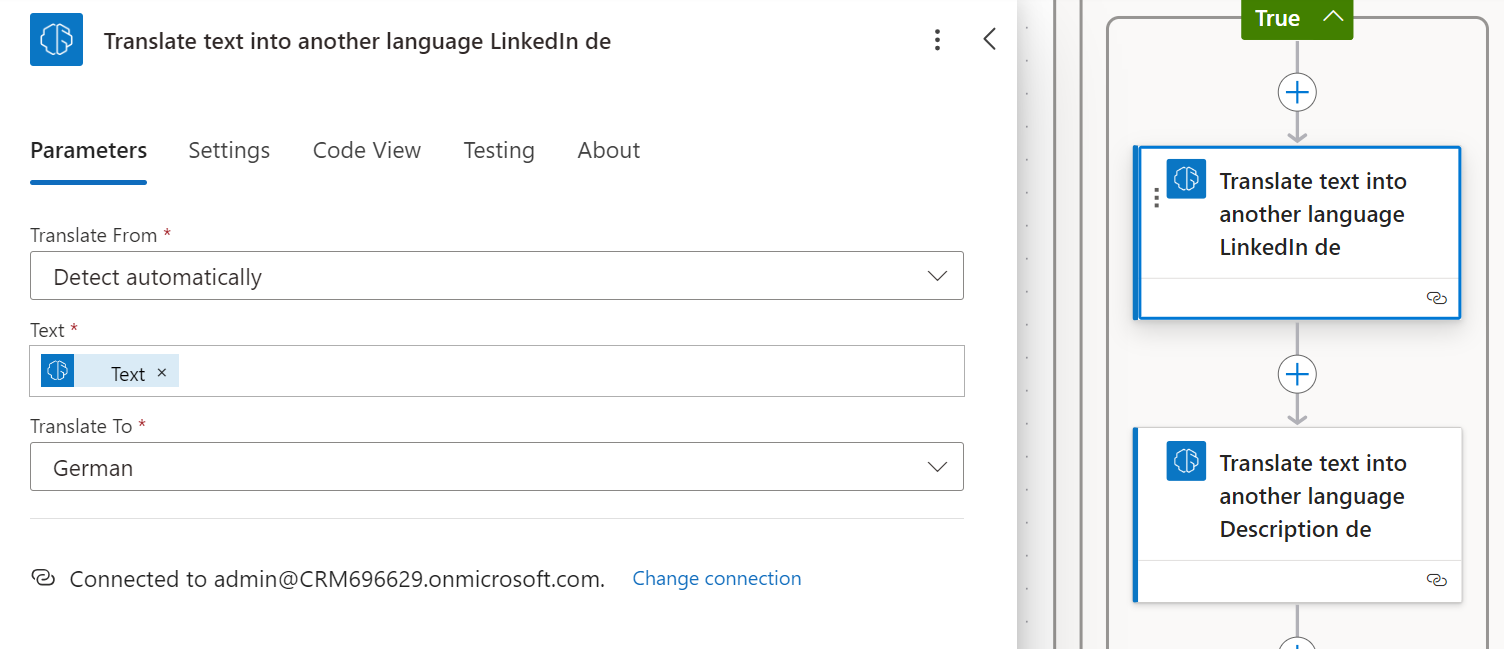This screenshot has height=649, width=1504.
Task: Click the brain icon on the Text dynamic content pill
Action: (x=57, y=370)
